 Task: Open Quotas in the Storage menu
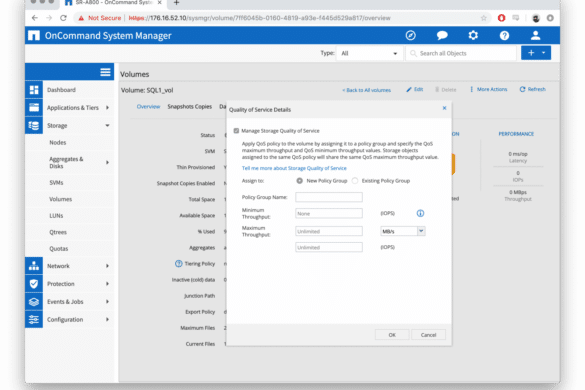pos(59,249)
